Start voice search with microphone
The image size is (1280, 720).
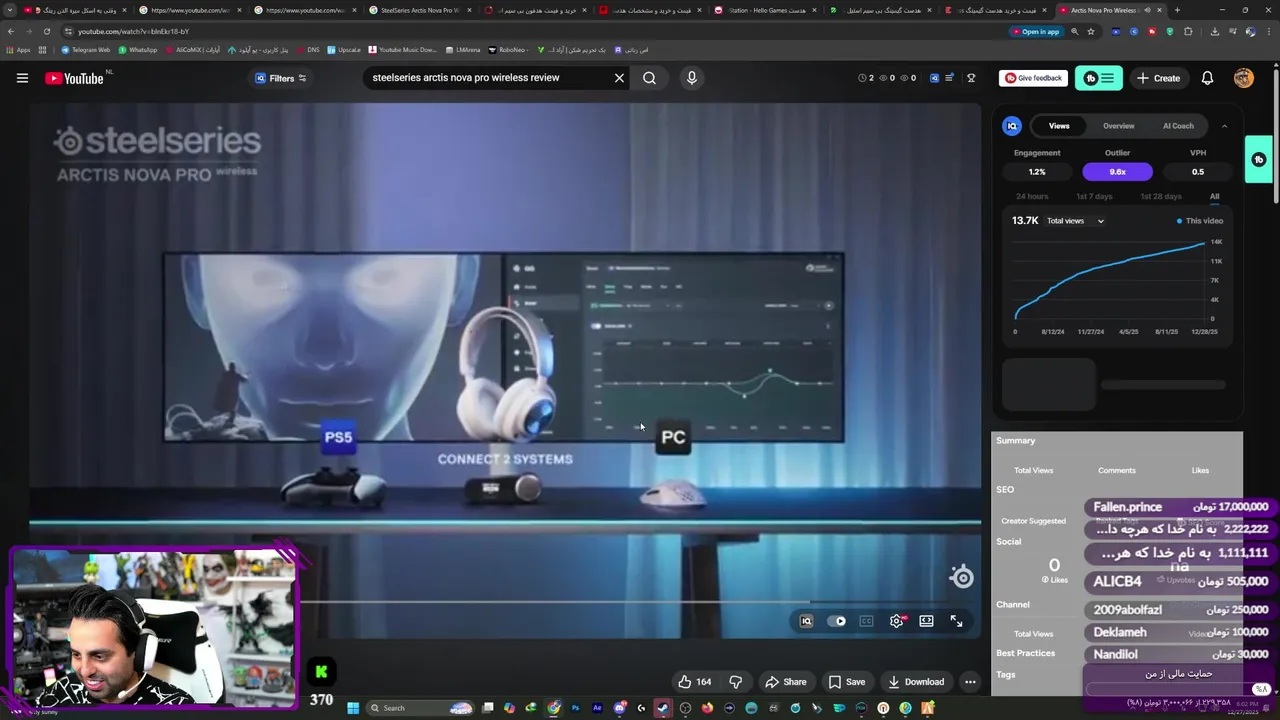[x=691, y=78]
